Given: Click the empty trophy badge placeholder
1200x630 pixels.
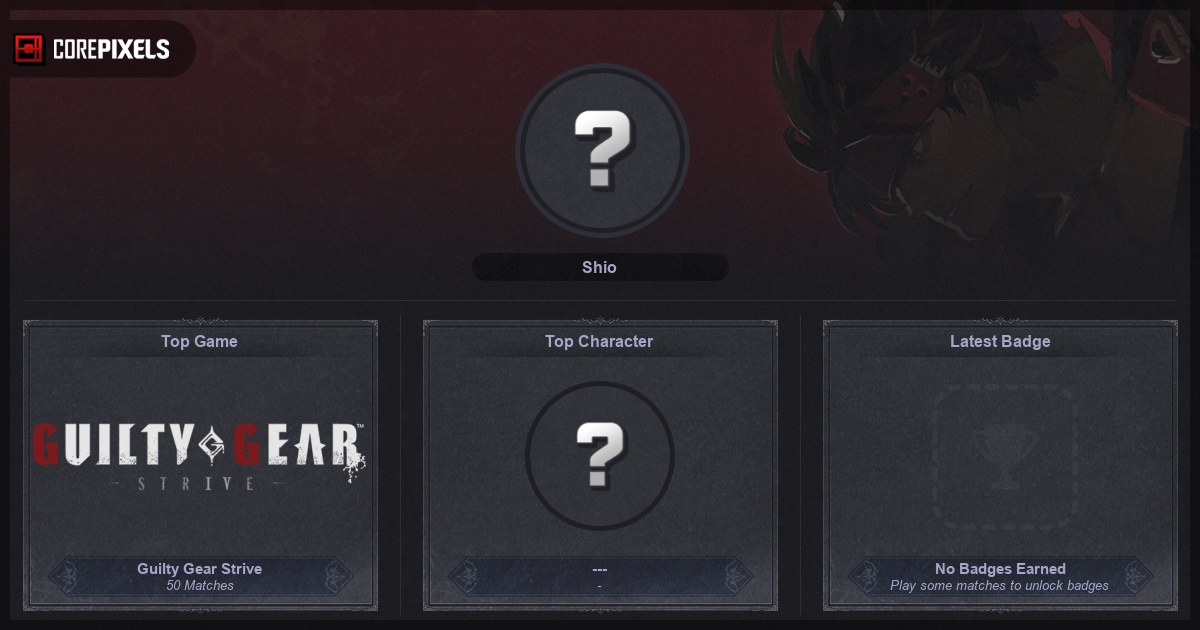Looking at the screenshot, I should (x=1000, y=456).
